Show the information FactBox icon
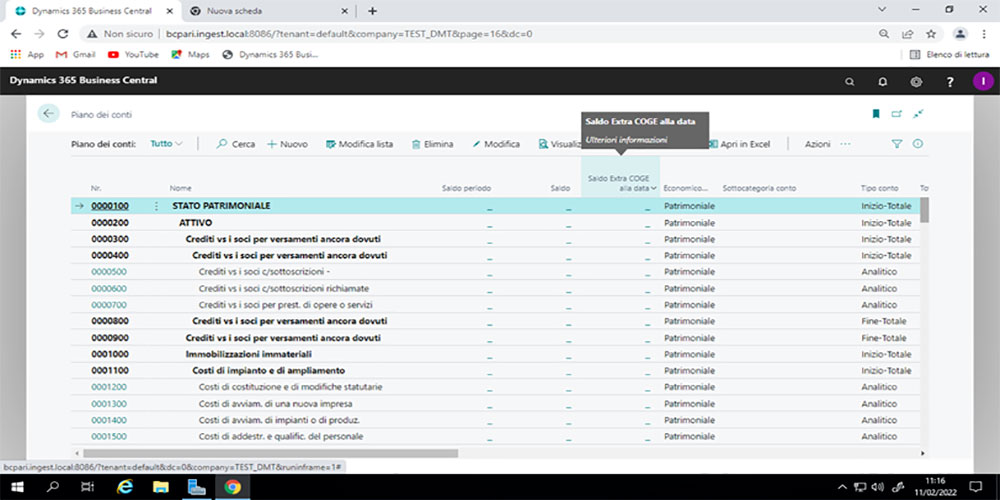The image size is (1000, 500). [917, 144]
